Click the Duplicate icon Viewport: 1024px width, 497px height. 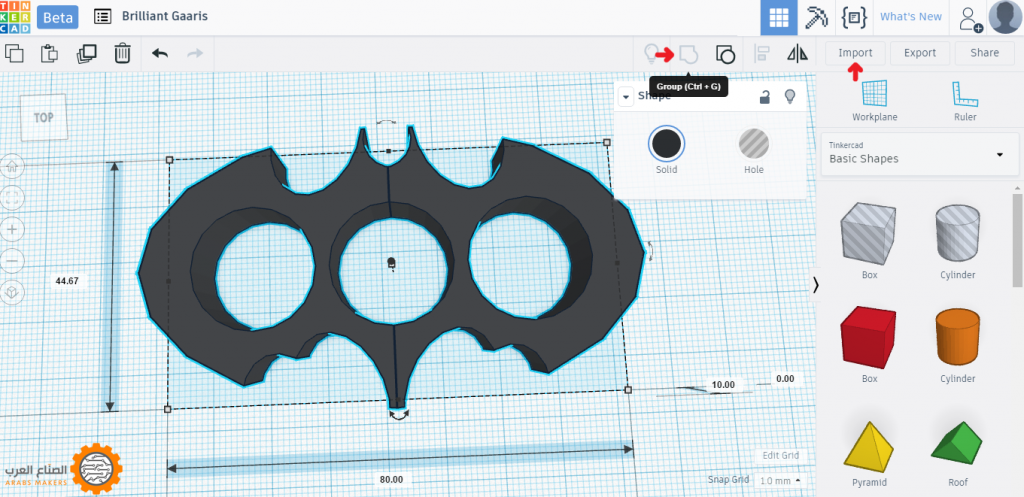[x=86, y=53]
